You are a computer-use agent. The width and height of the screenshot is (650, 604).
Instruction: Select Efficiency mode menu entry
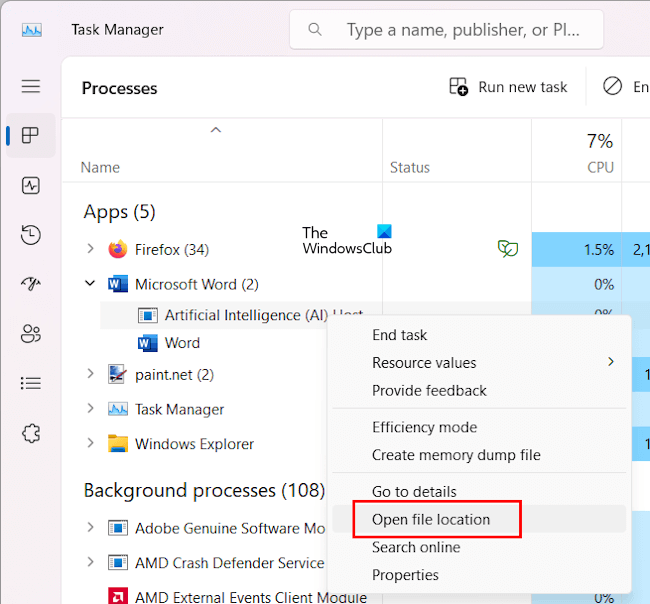424,427
